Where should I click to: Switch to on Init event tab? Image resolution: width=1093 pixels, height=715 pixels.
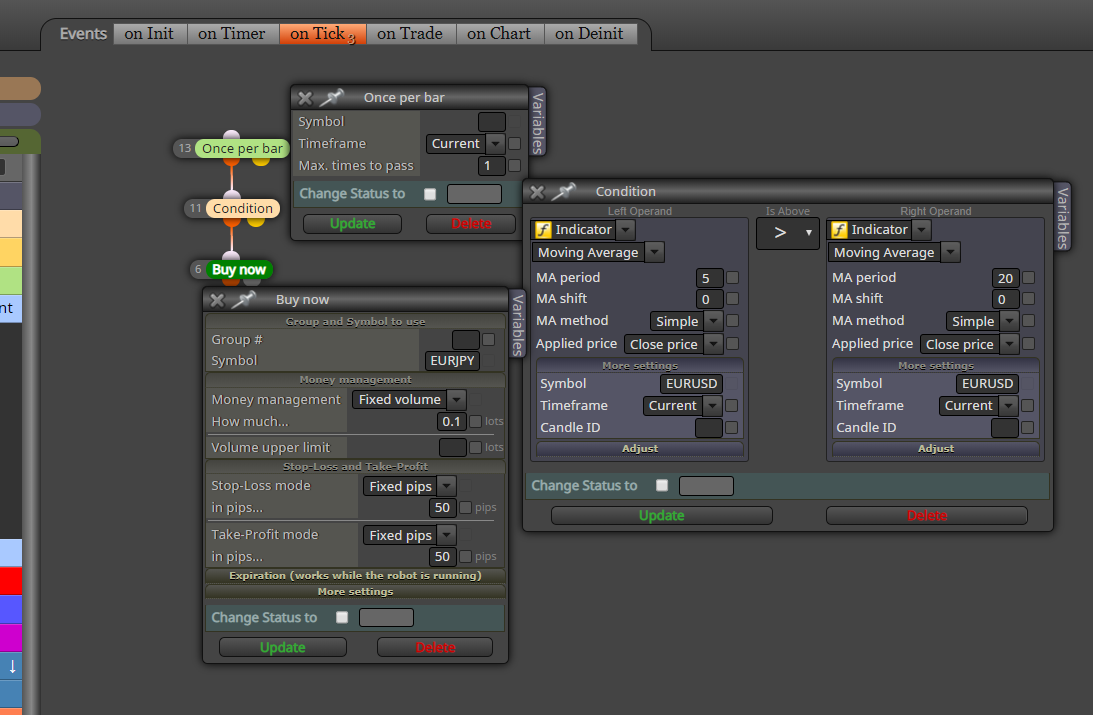(149, 33)
